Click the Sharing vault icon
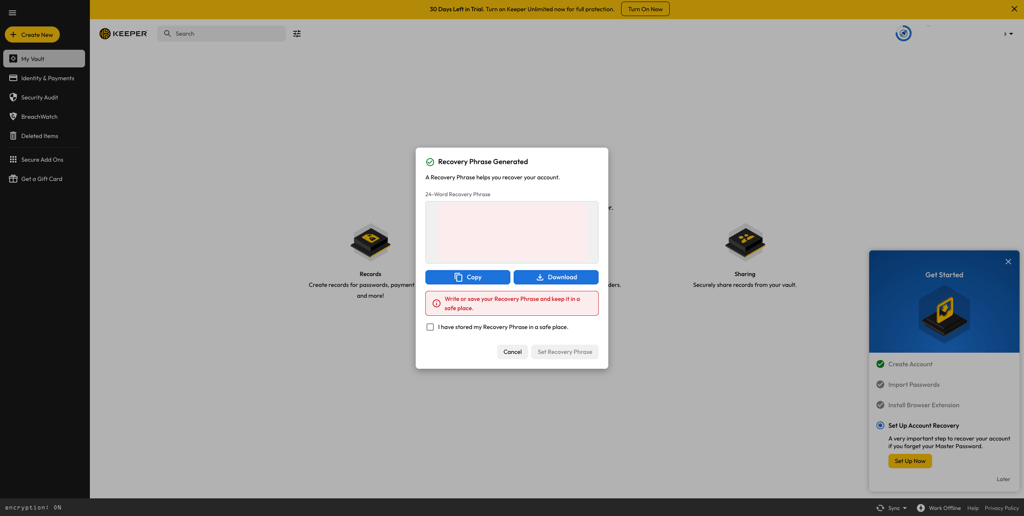 [x=744, y=242]
